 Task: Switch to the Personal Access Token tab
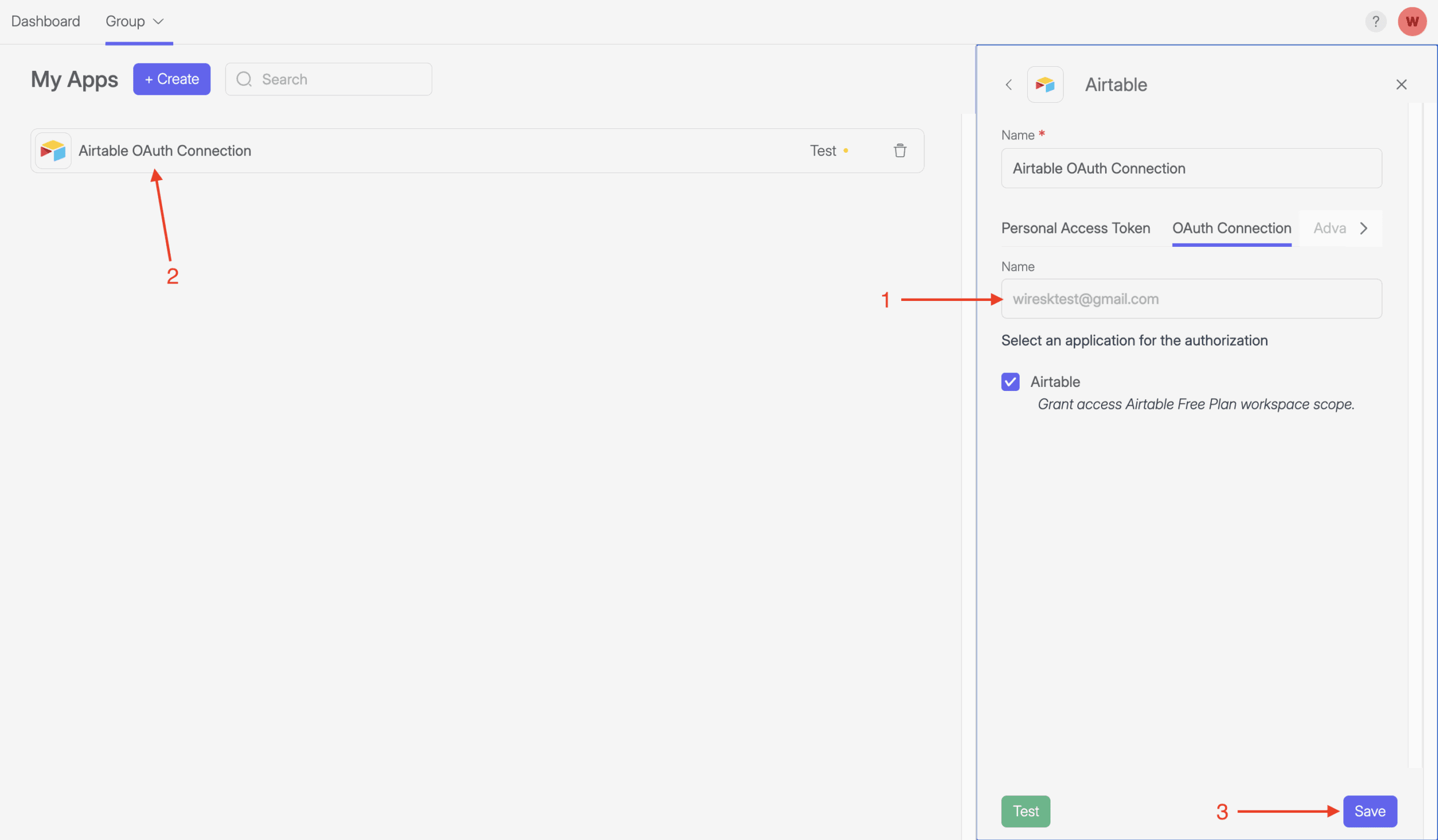(1075, 228)
